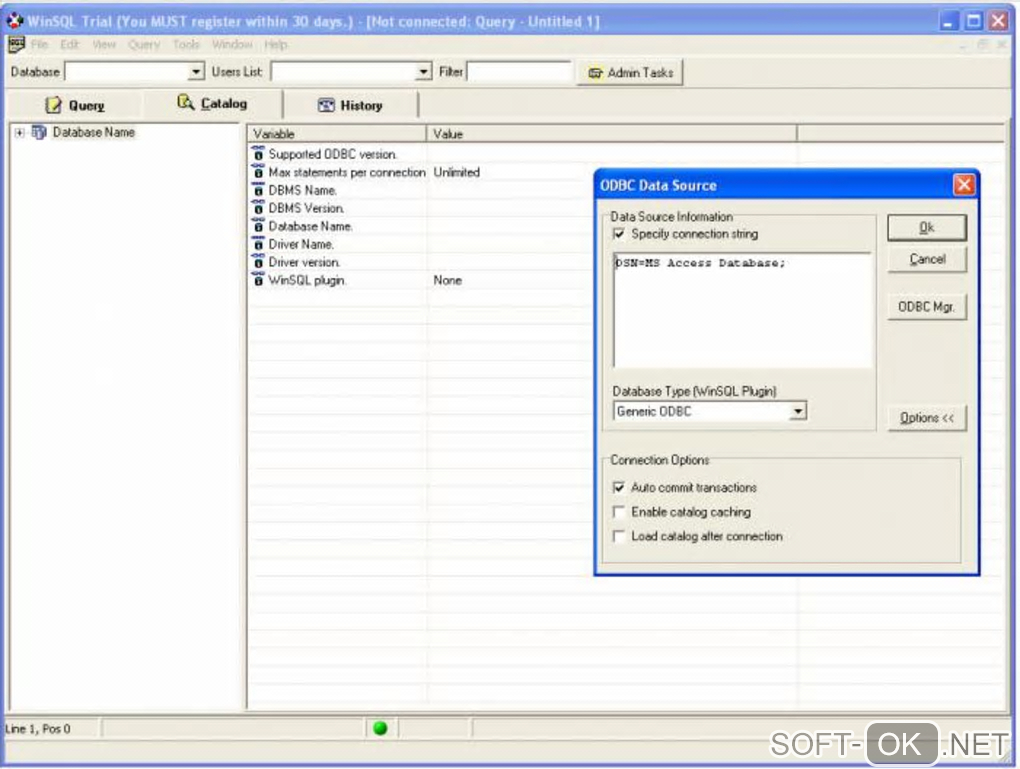Click the Variable column header
Image resolution: width=1020 pixels, height=769 pixels.
coord(336,134)
